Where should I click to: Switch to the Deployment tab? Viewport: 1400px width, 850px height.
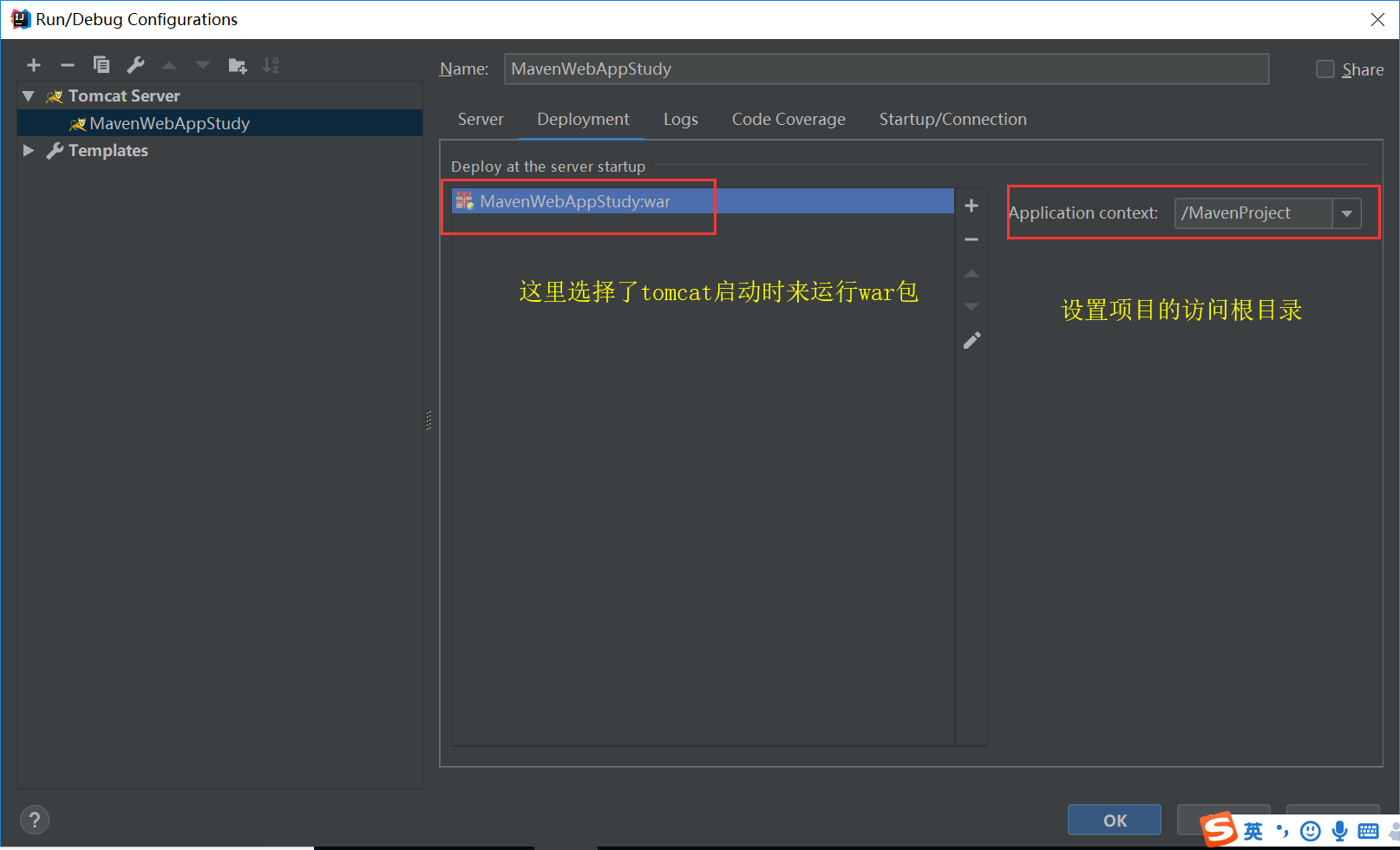583,120
